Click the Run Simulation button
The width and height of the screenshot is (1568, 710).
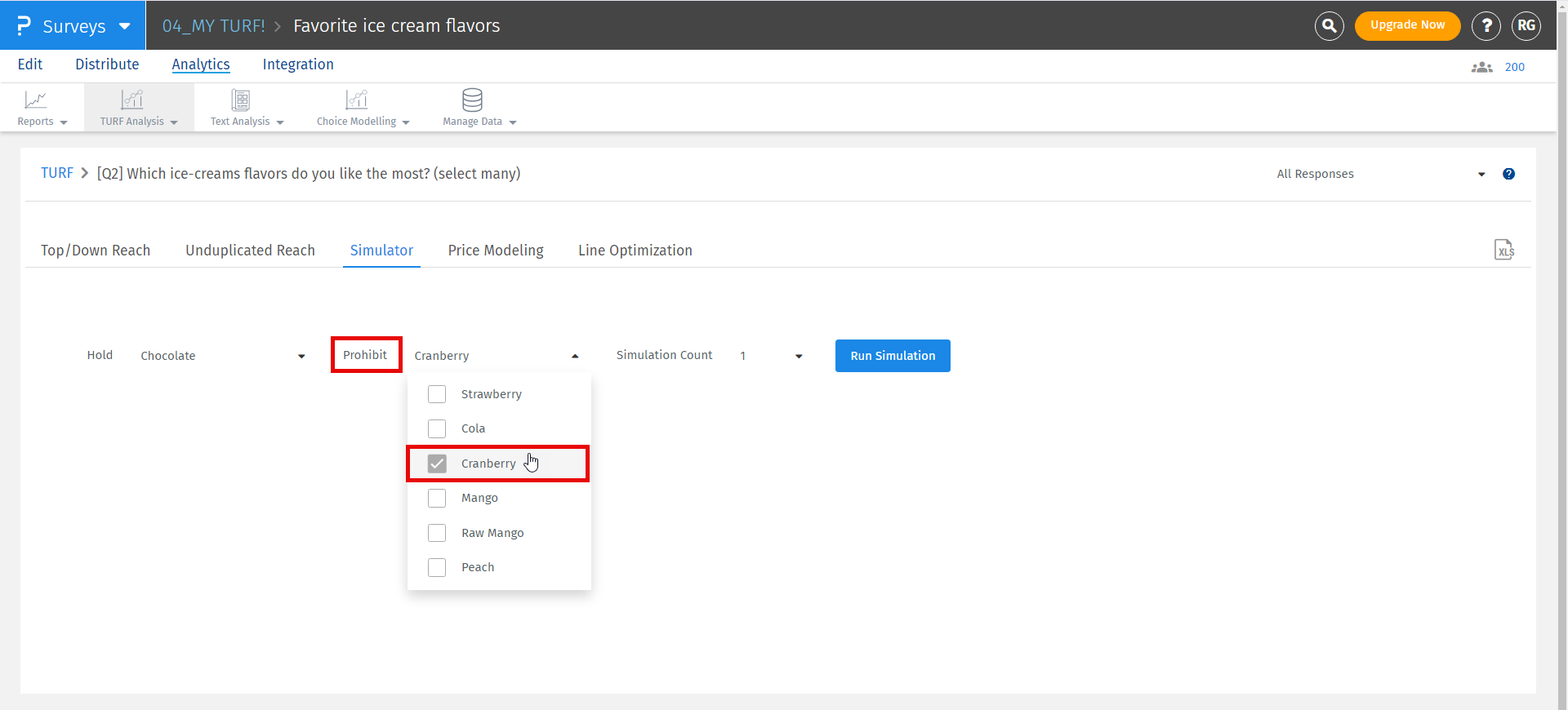point(892,356)
